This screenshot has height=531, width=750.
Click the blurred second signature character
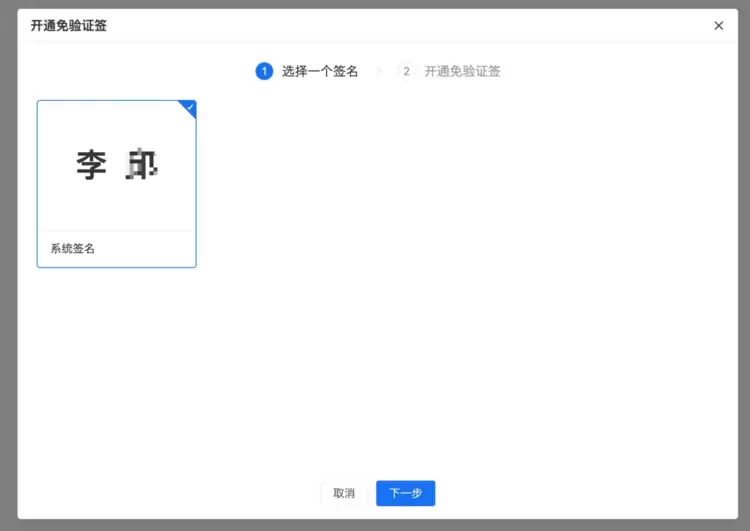click(x=142, y=164)
